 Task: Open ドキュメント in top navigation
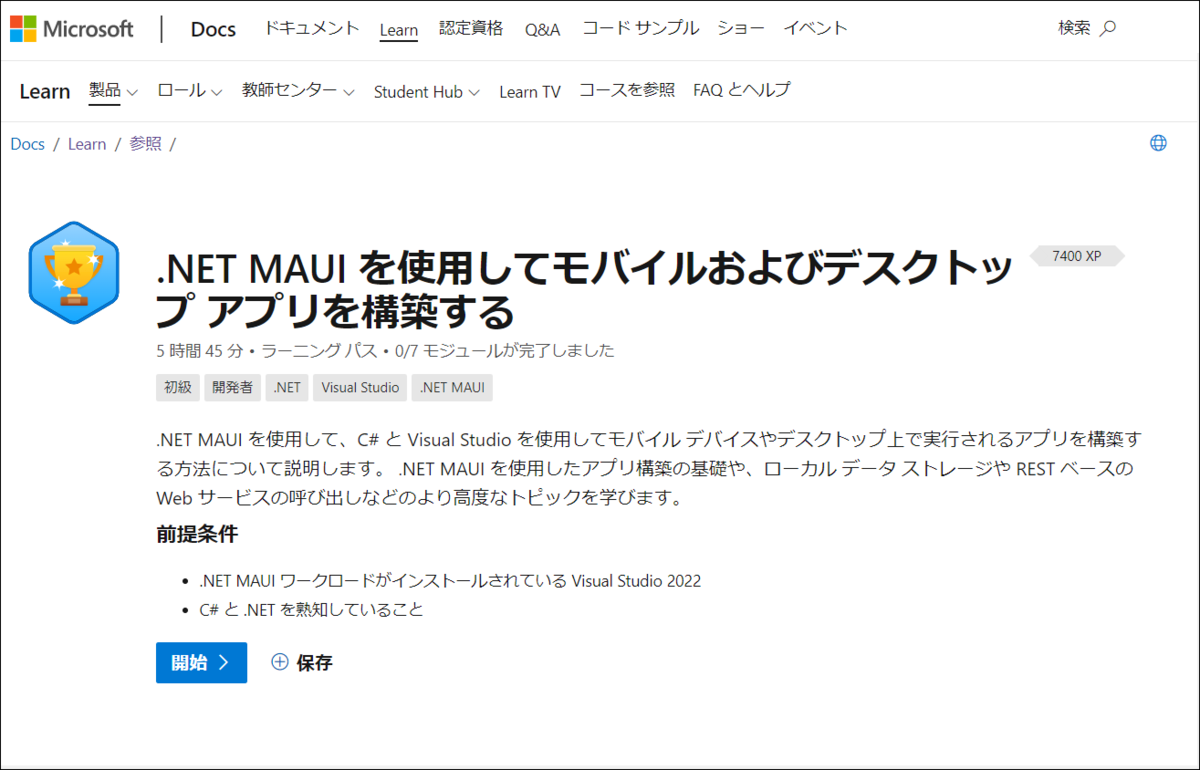click(x=312, y=29)
